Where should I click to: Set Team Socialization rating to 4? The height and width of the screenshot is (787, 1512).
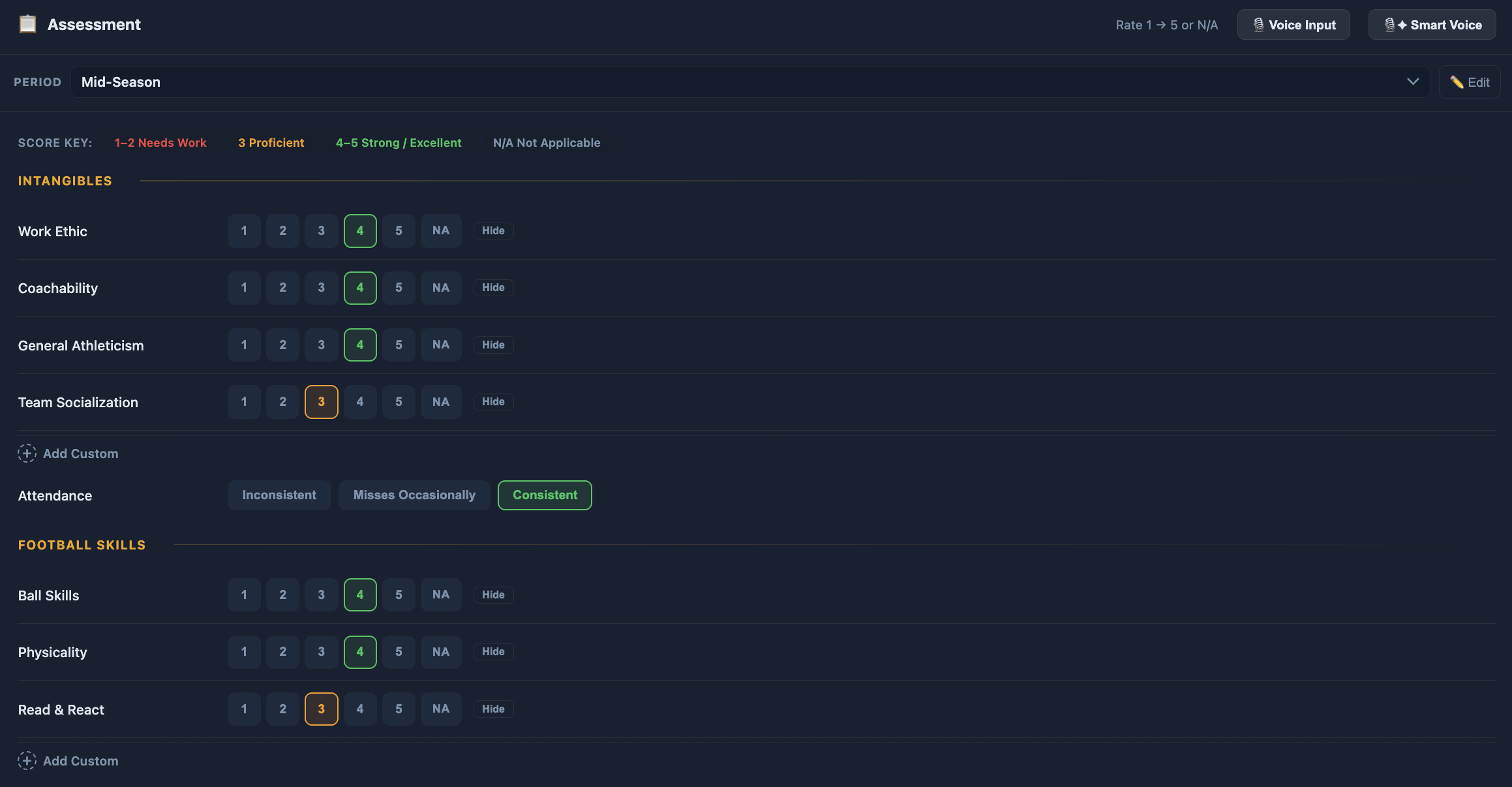point(360,402)
